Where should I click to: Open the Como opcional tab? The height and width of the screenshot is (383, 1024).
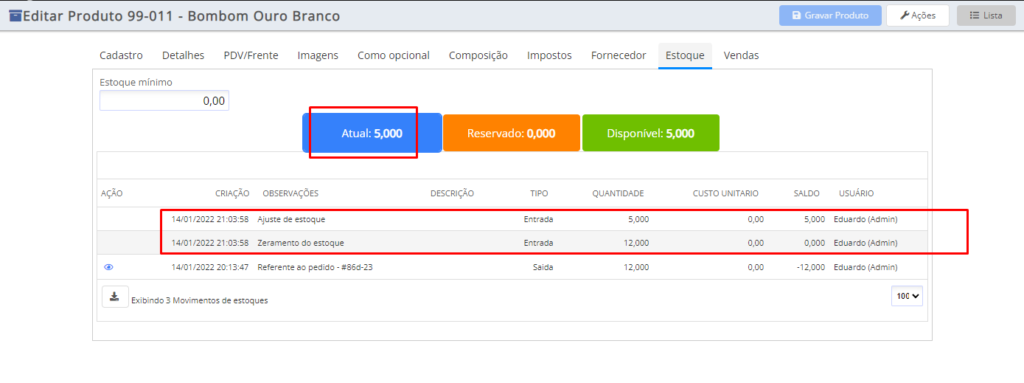pos(393,56)
